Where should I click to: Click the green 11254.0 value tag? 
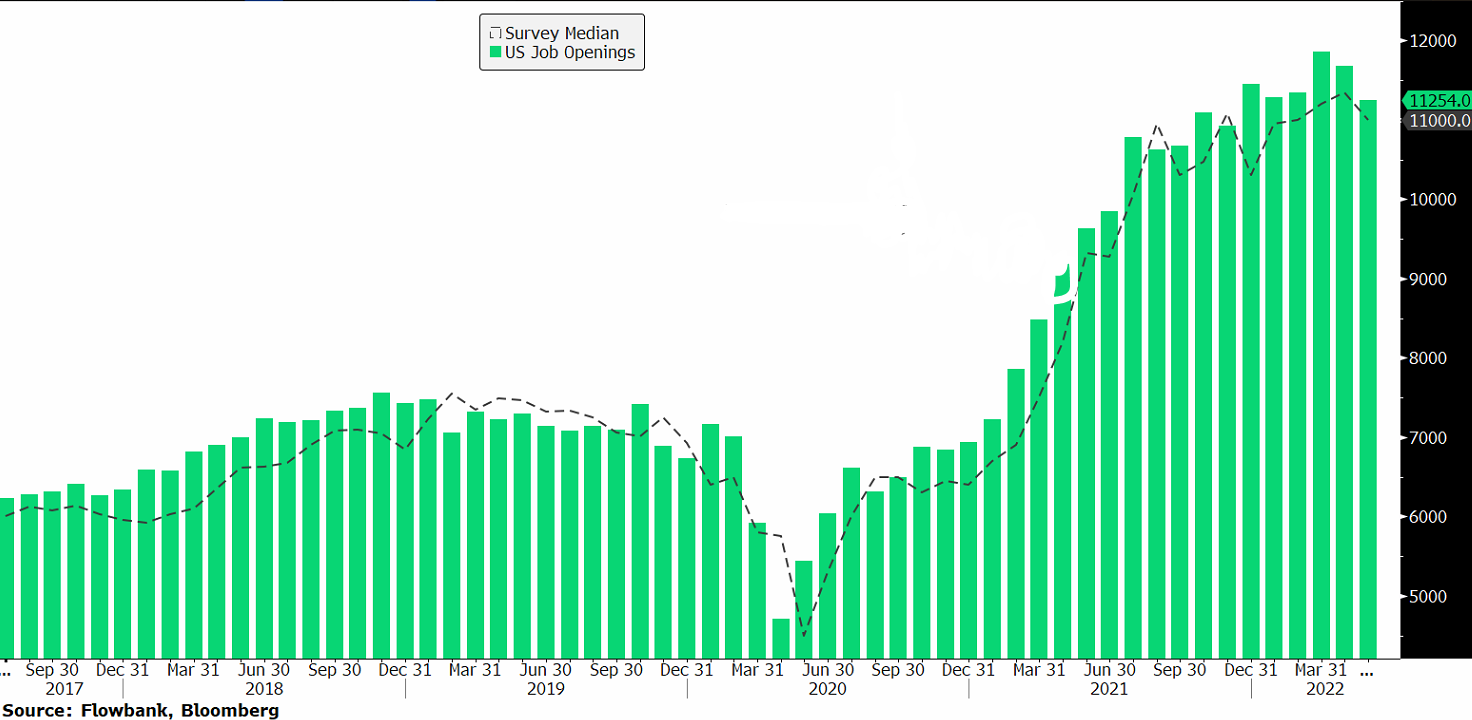1438,100
